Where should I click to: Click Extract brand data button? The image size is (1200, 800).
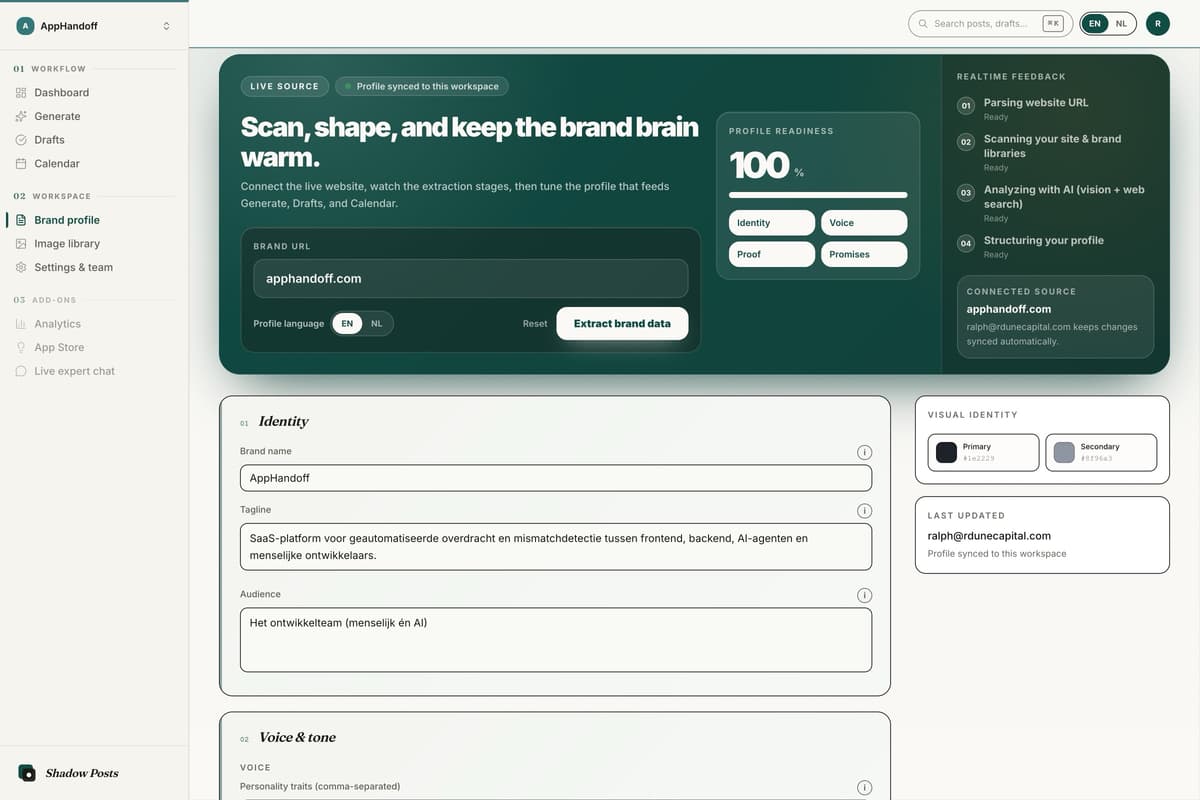tap(622, 323)
